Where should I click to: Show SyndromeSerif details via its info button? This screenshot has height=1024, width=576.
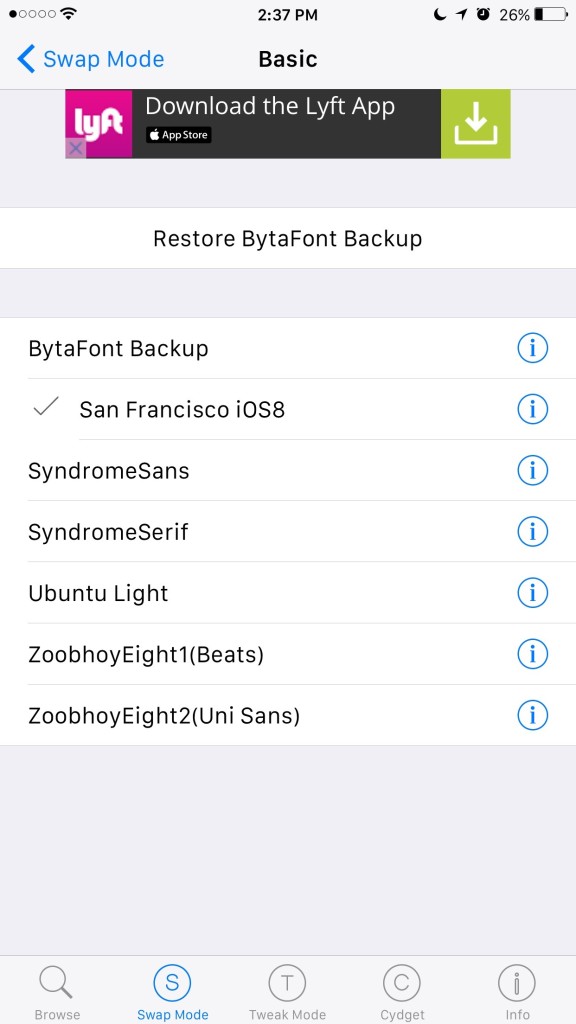coord(533,531)
